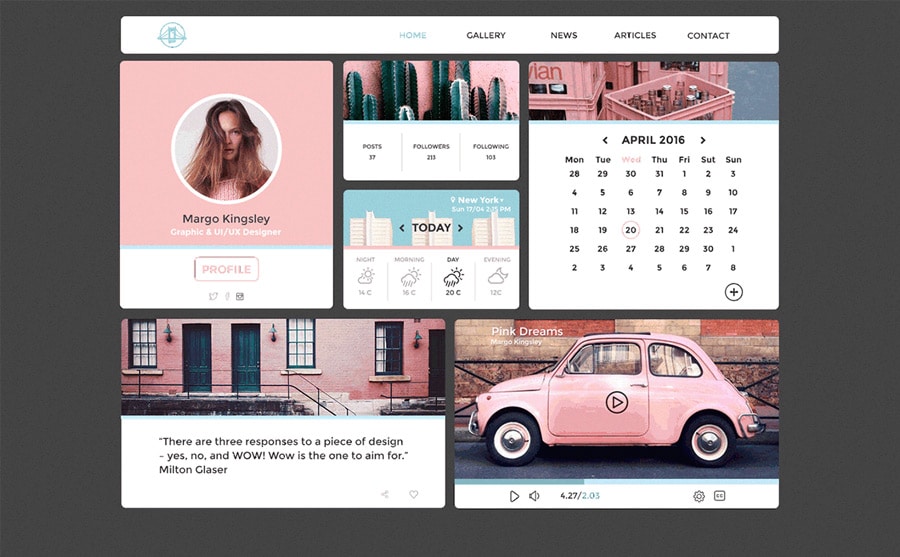This screenshot has height=557, width=900.
Task: Click the Sun 17/04 date-time label
Action: click(481, 210)
